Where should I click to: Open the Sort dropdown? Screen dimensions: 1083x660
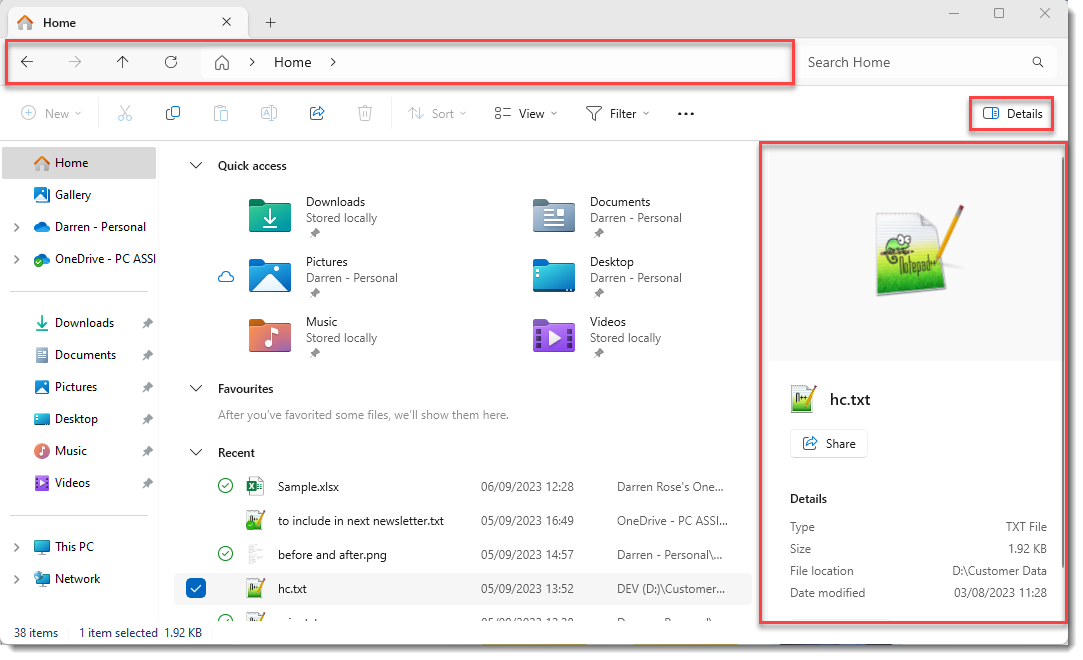(x=437, y=113)
